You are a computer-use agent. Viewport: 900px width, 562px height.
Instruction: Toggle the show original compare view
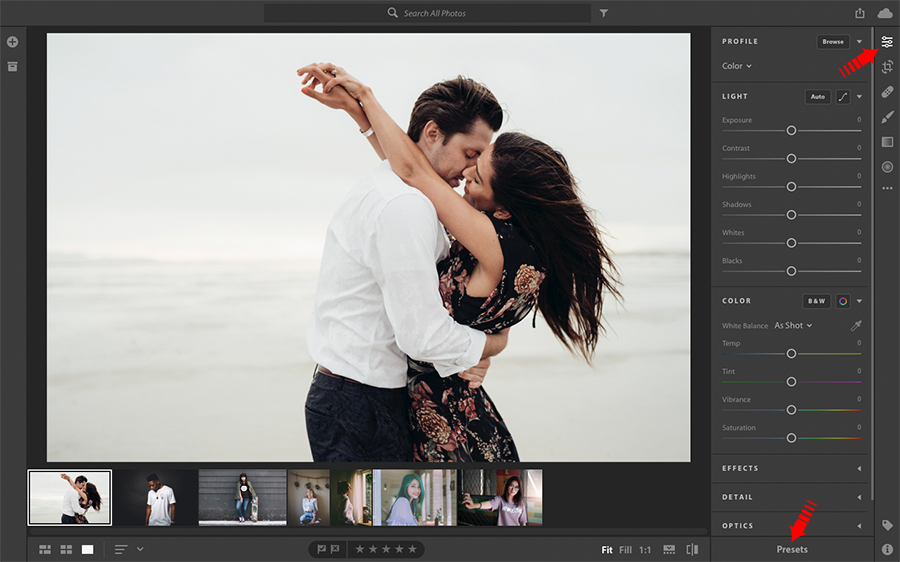(x=692, y=550)
